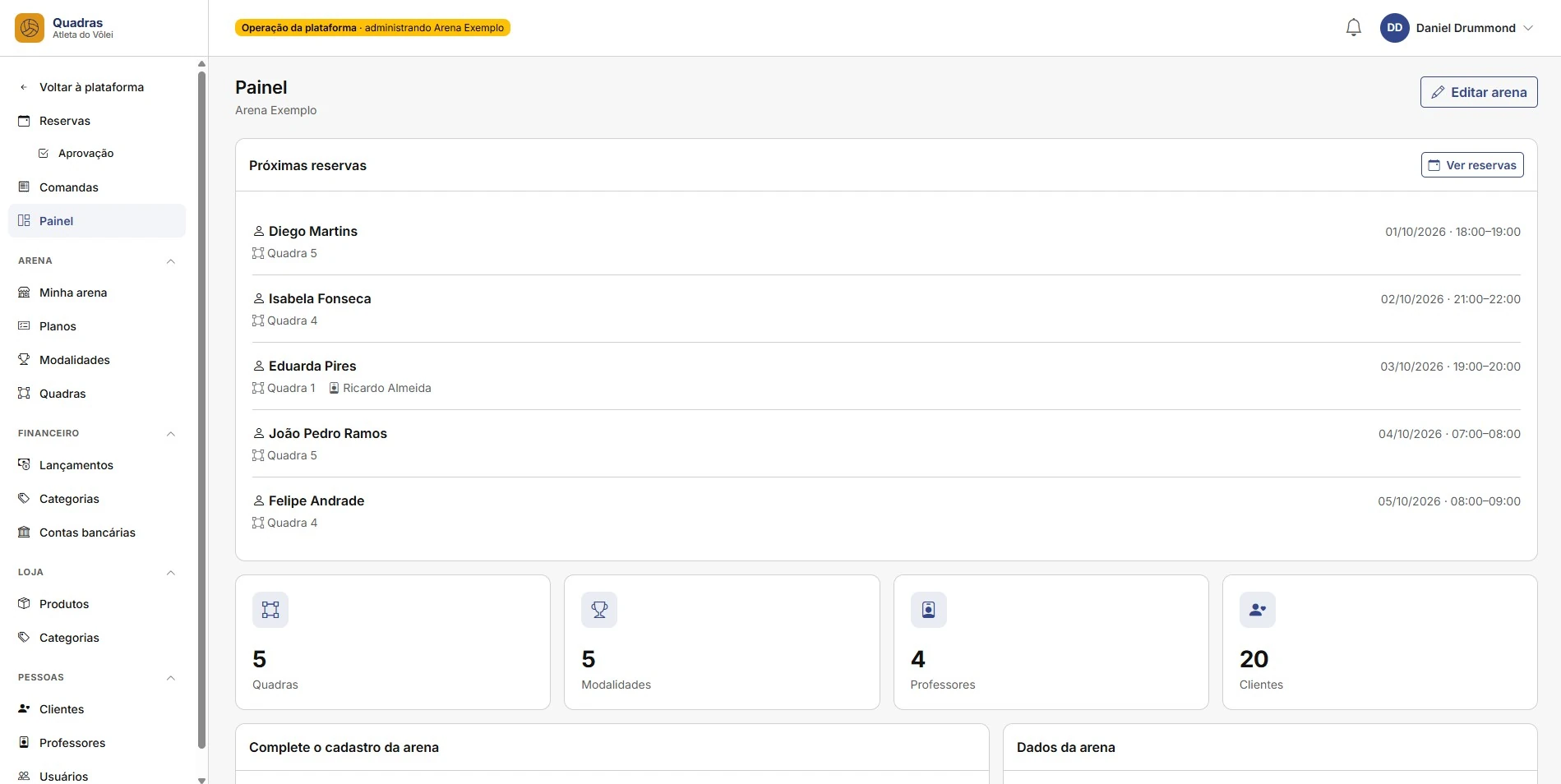
Task: Collapse the PESSOAS sidebar section
Action: [x=171, y=678]
